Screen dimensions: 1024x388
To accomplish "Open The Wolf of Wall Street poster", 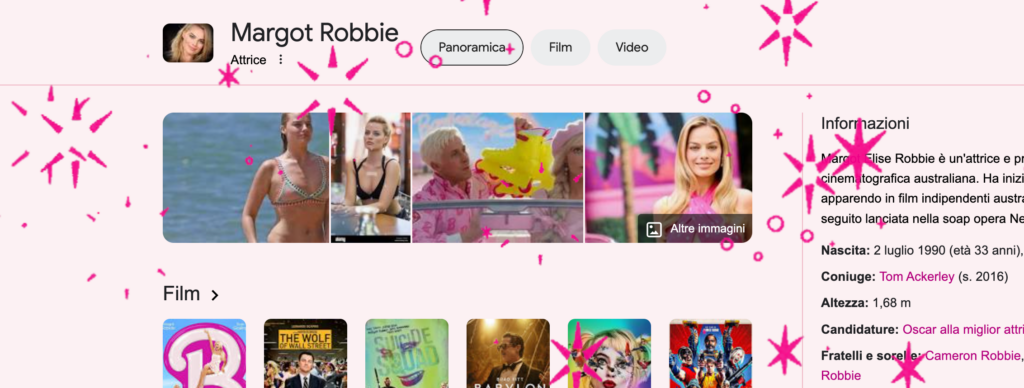I will coord(306,353).
